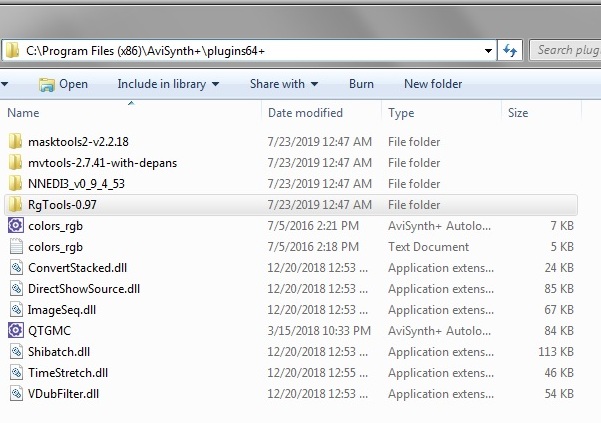
Task: Click the RgTools-0.97 folder icon
Action: (15, 205)
